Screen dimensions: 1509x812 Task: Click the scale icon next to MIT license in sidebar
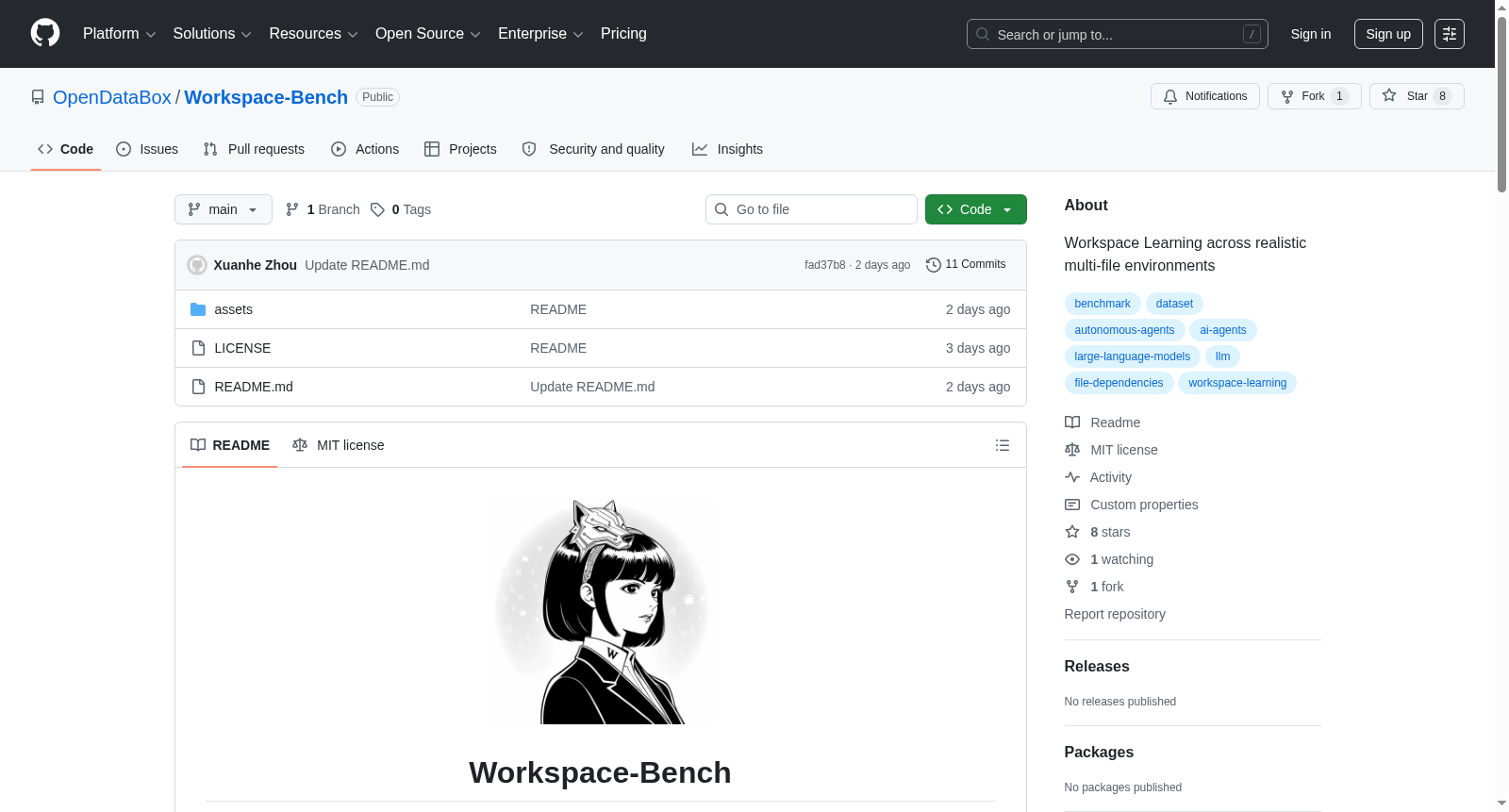(x=1072, y=450)
